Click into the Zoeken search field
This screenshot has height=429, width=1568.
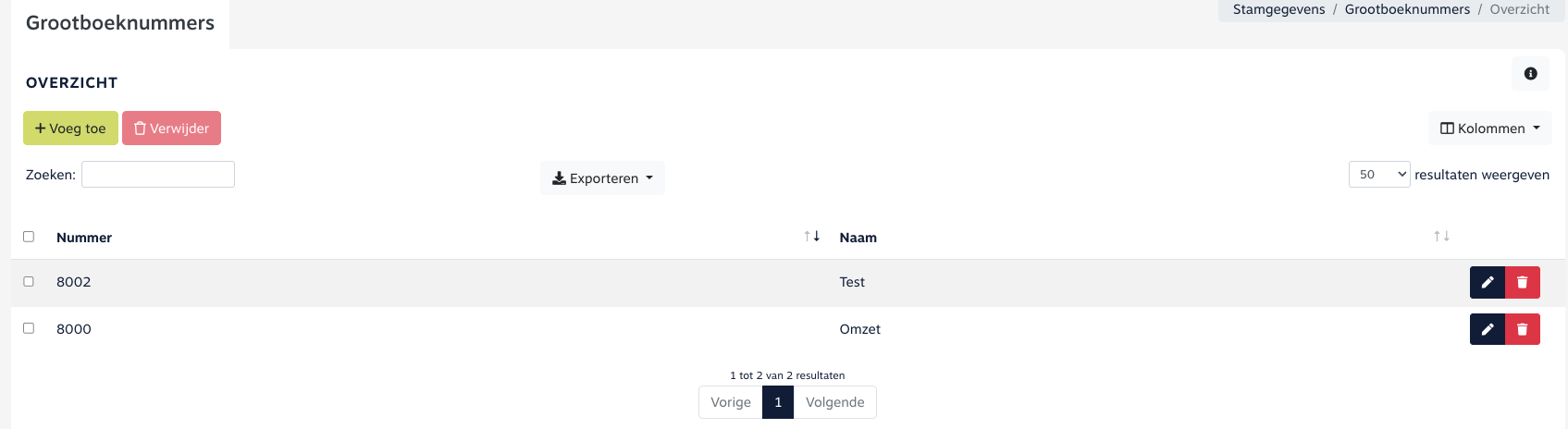click(x=158, y=175)
